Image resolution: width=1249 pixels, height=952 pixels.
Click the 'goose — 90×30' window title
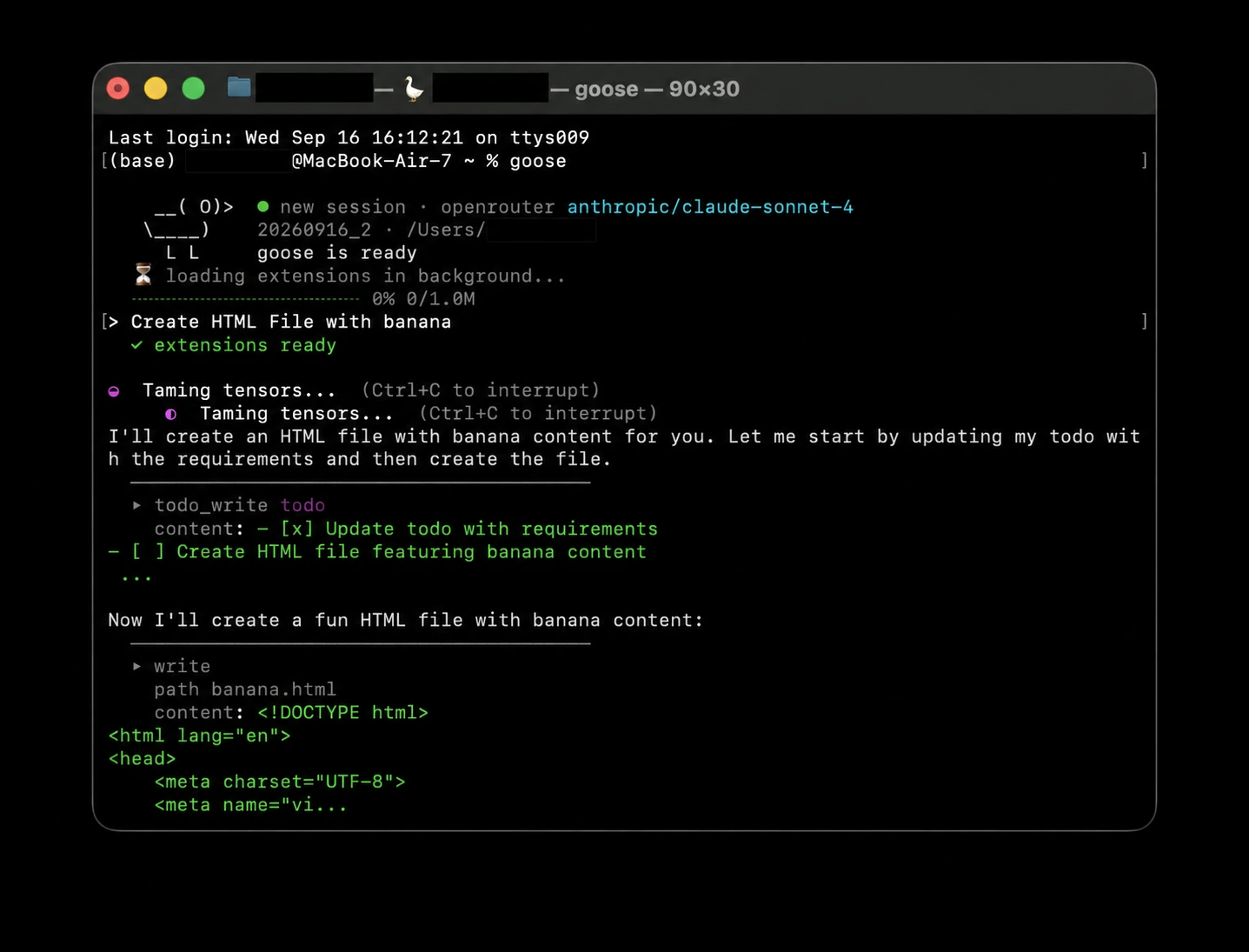[x=657, y=89]
